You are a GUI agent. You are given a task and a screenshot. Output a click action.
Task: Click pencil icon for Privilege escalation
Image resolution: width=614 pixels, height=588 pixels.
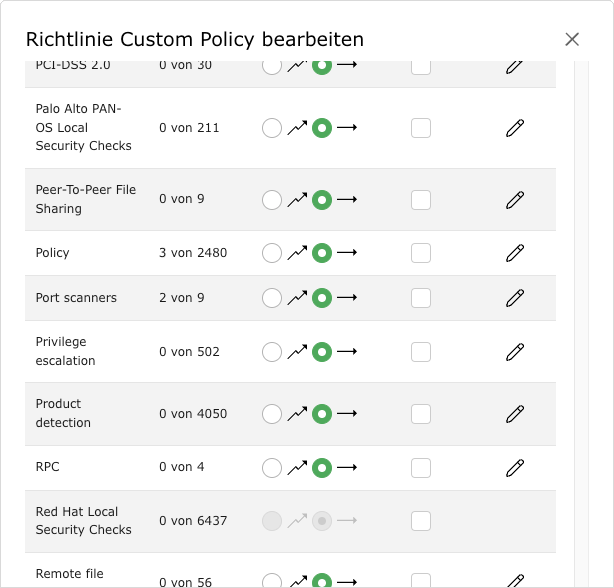515,352
